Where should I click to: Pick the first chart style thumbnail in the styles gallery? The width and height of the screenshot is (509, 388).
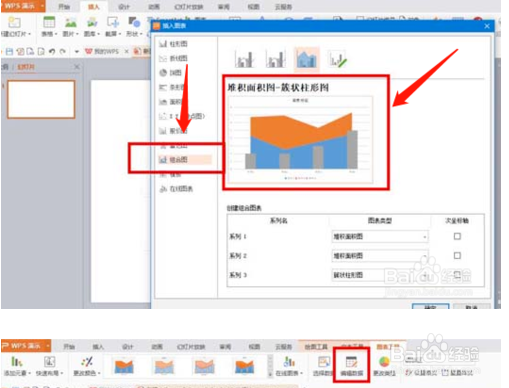124,366
